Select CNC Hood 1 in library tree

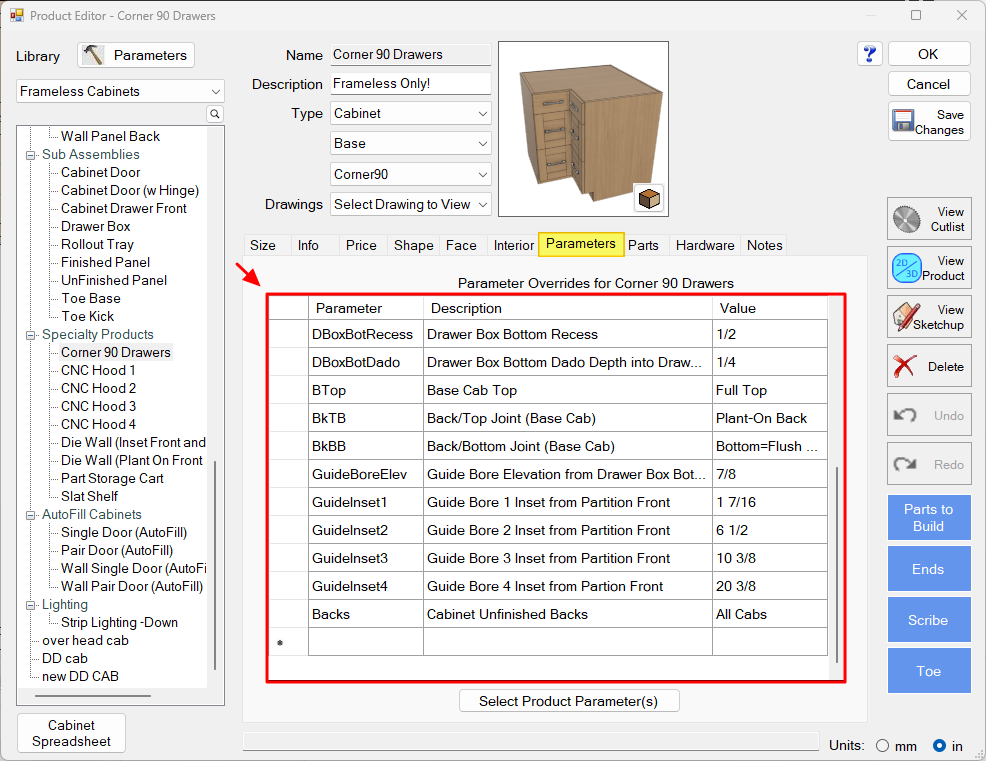tap(98, 370)
